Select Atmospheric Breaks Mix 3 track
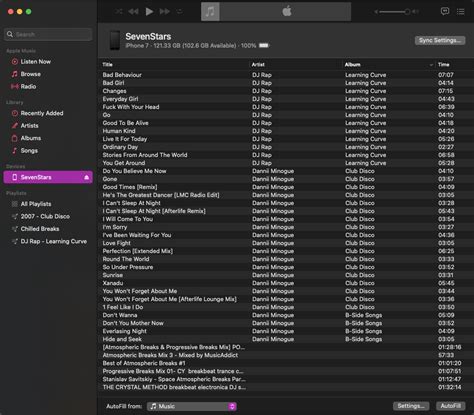 pos(286,355)
